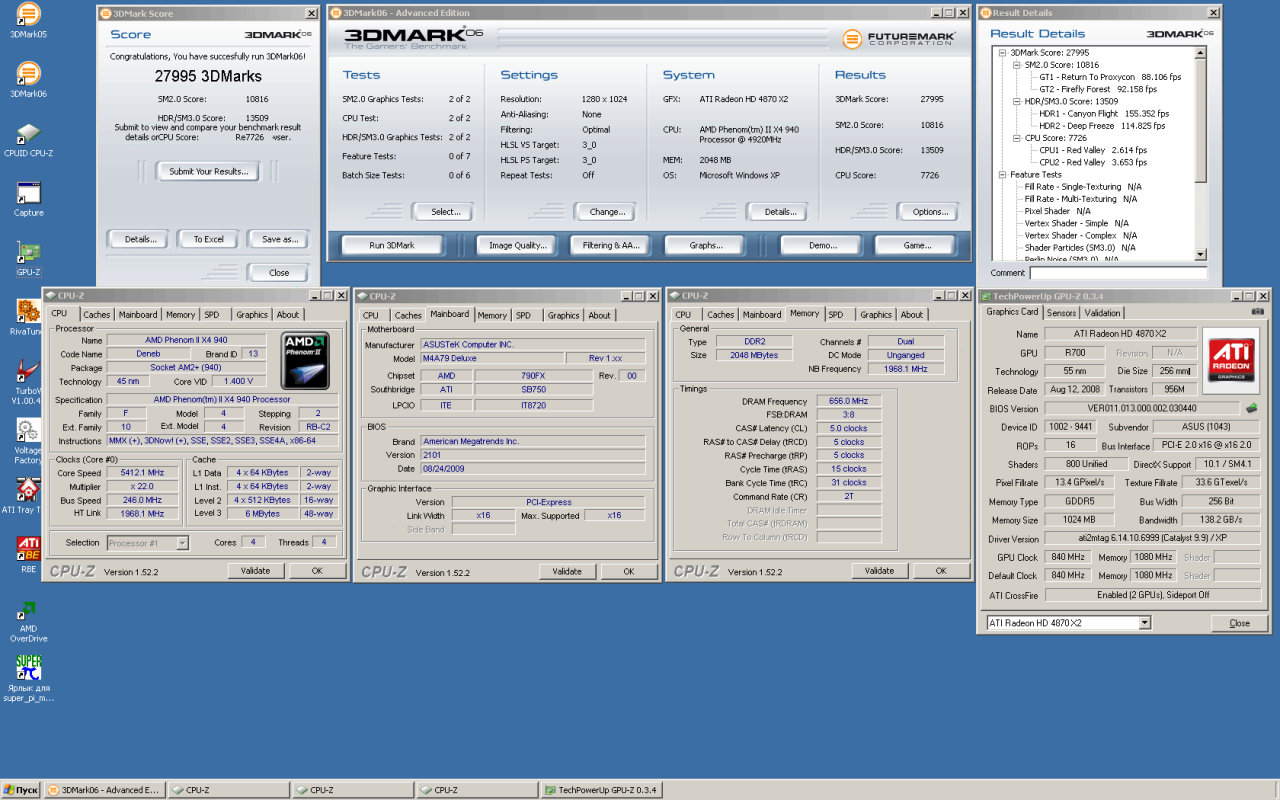This screenshot has height=800, width=1280.
Task: Open Voltage Factory desktop icon
Action: (x=28, y=430)
